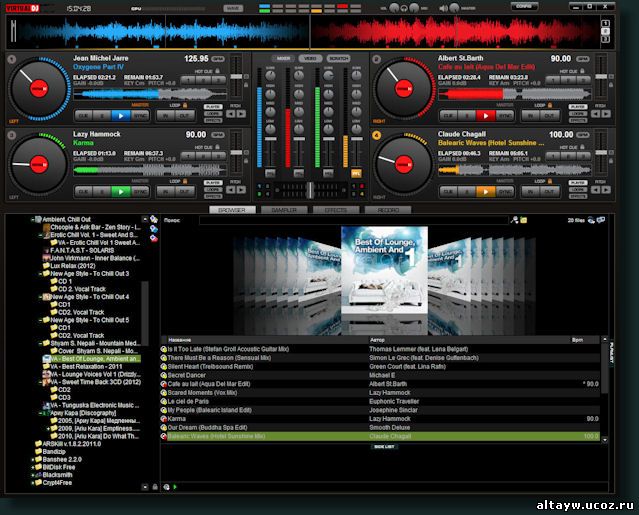Expand the Banshee 2.2.0 folder
This screenshot has height=515, width=639.
click(x=33, y=460)
